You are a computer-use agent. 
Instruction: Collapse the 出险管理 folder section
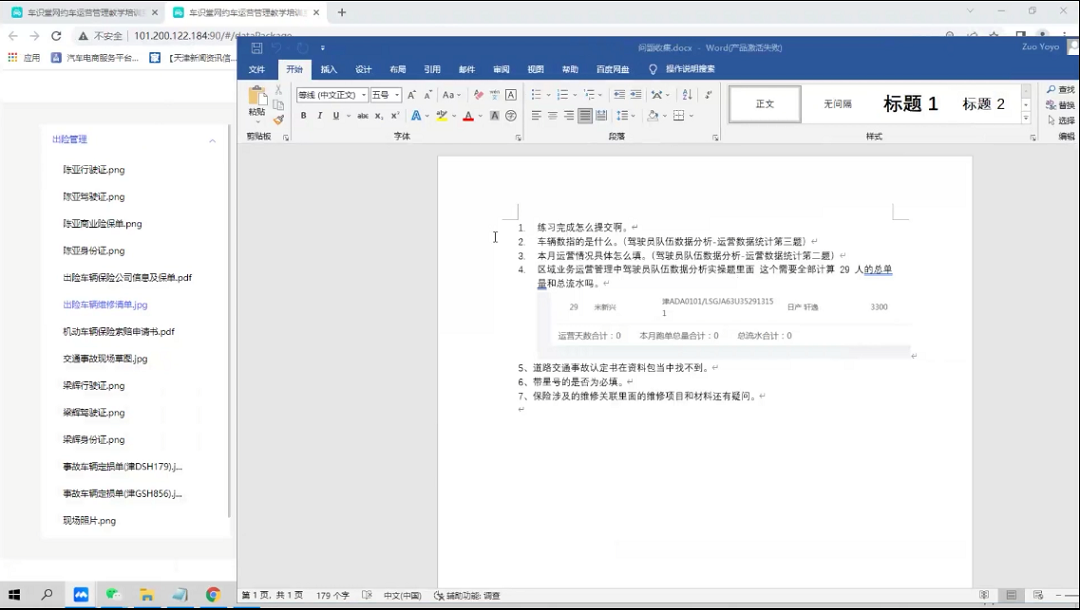212,140
